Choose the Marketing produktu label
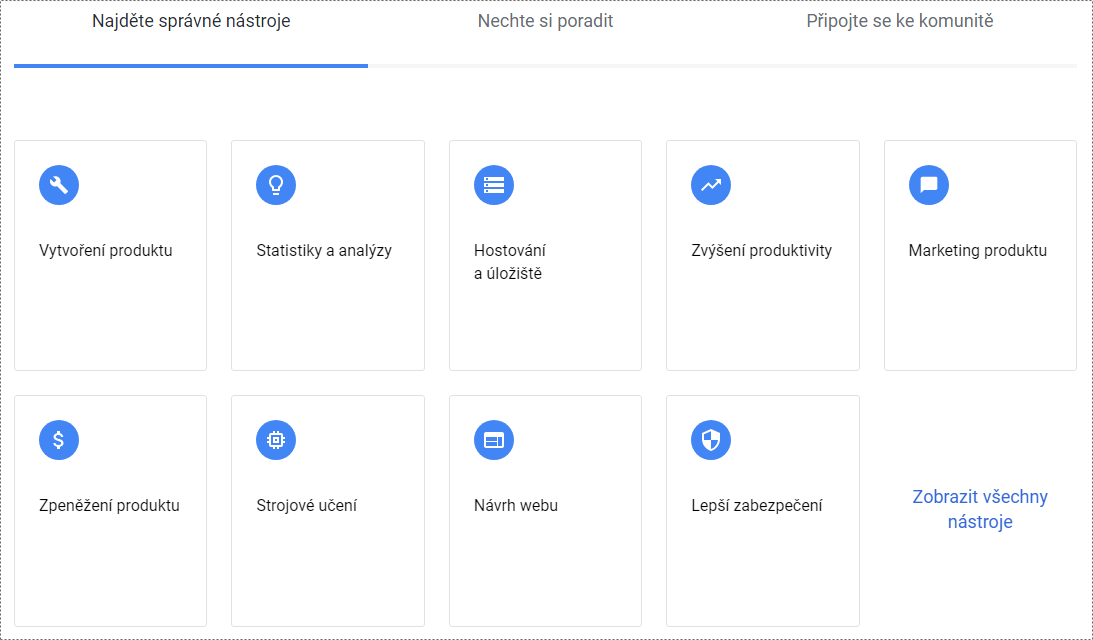The width and height of the screenshot is (1093, 640). [x=977, y=250]
